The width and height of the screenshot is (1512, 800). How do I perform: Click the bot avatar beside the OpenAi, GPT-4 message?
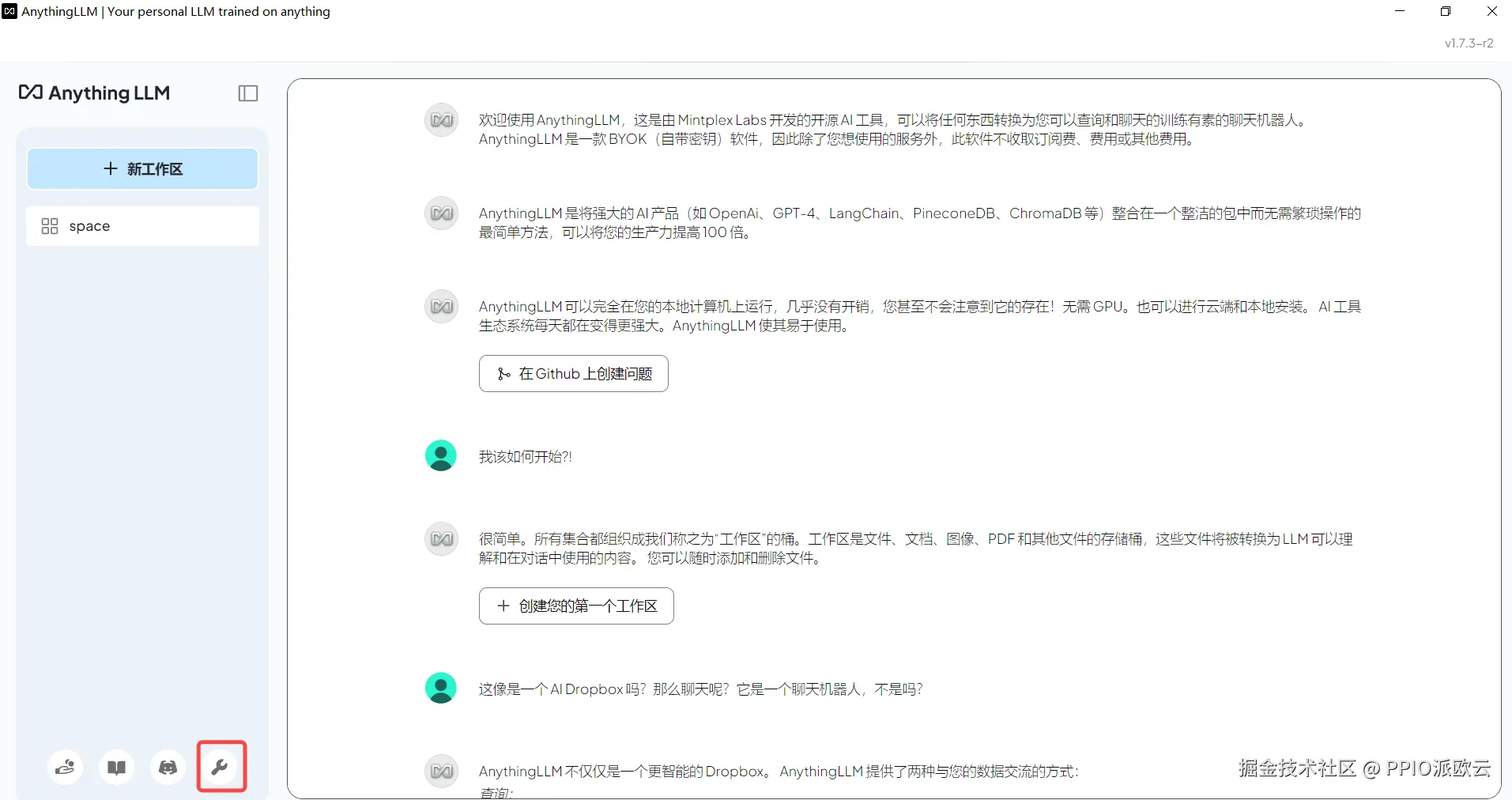442,213
